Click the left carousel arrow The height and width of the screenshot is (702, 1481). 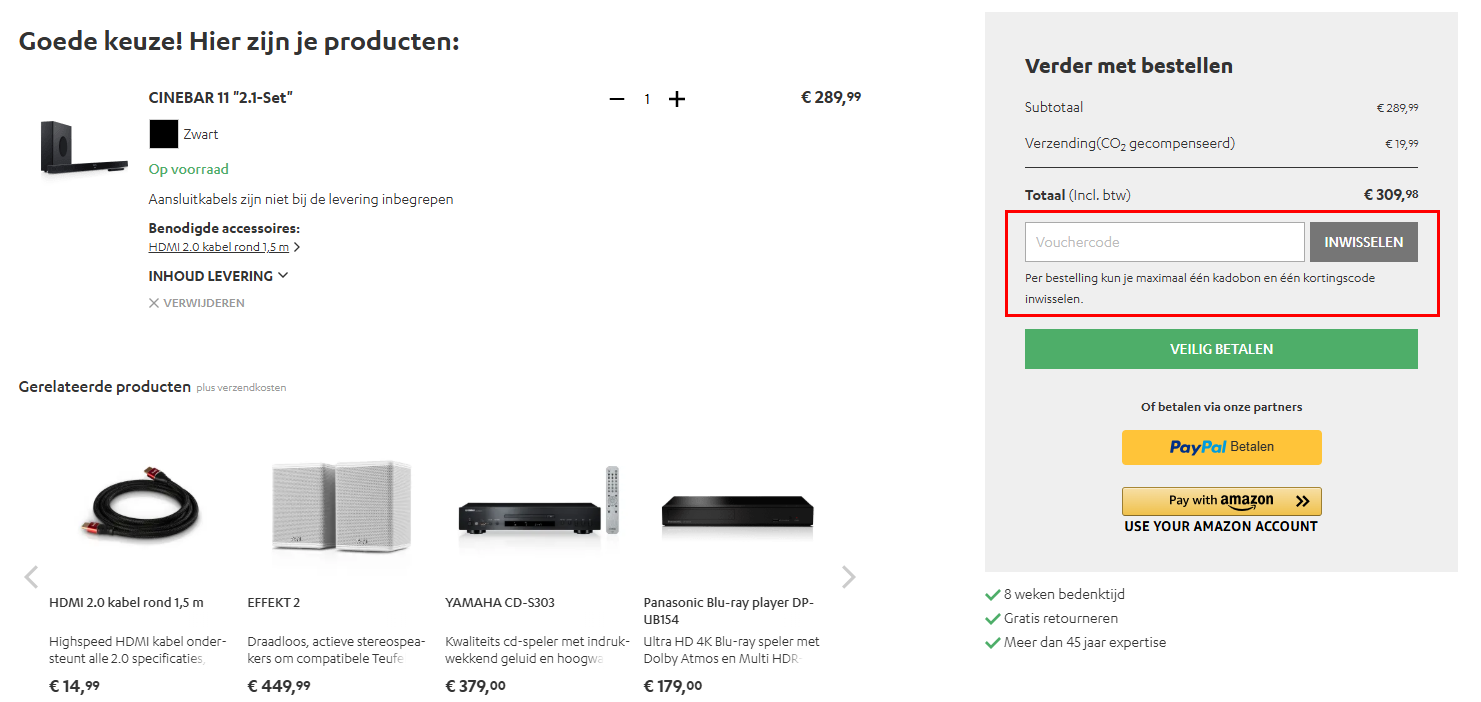click(31, 576)
